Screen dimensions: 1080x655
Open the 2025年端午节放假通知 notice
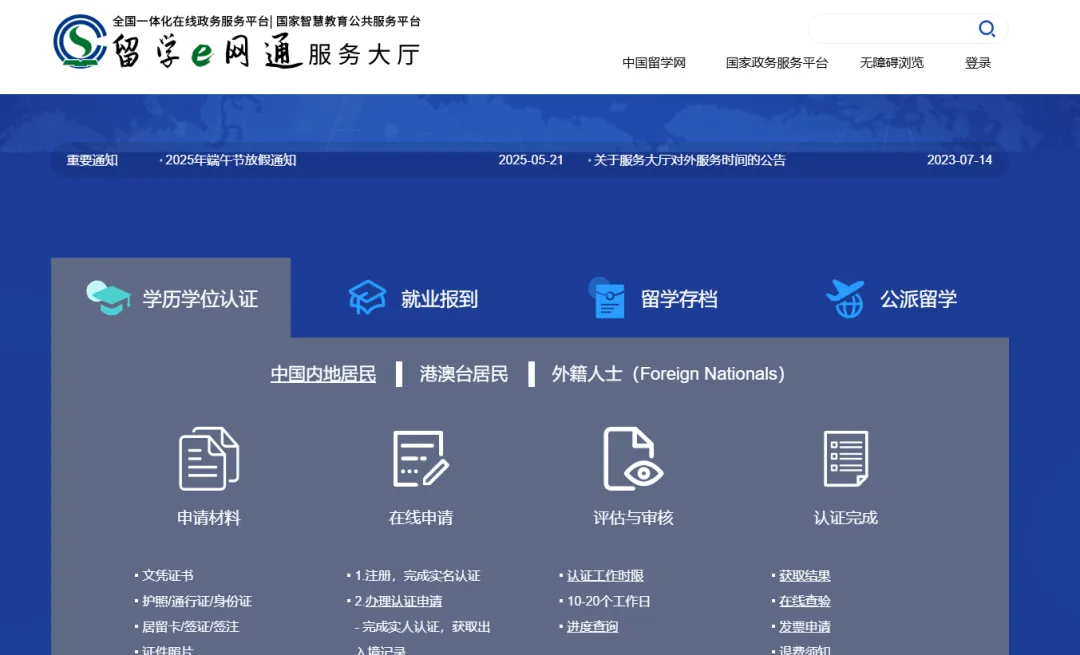click(231, 160)
